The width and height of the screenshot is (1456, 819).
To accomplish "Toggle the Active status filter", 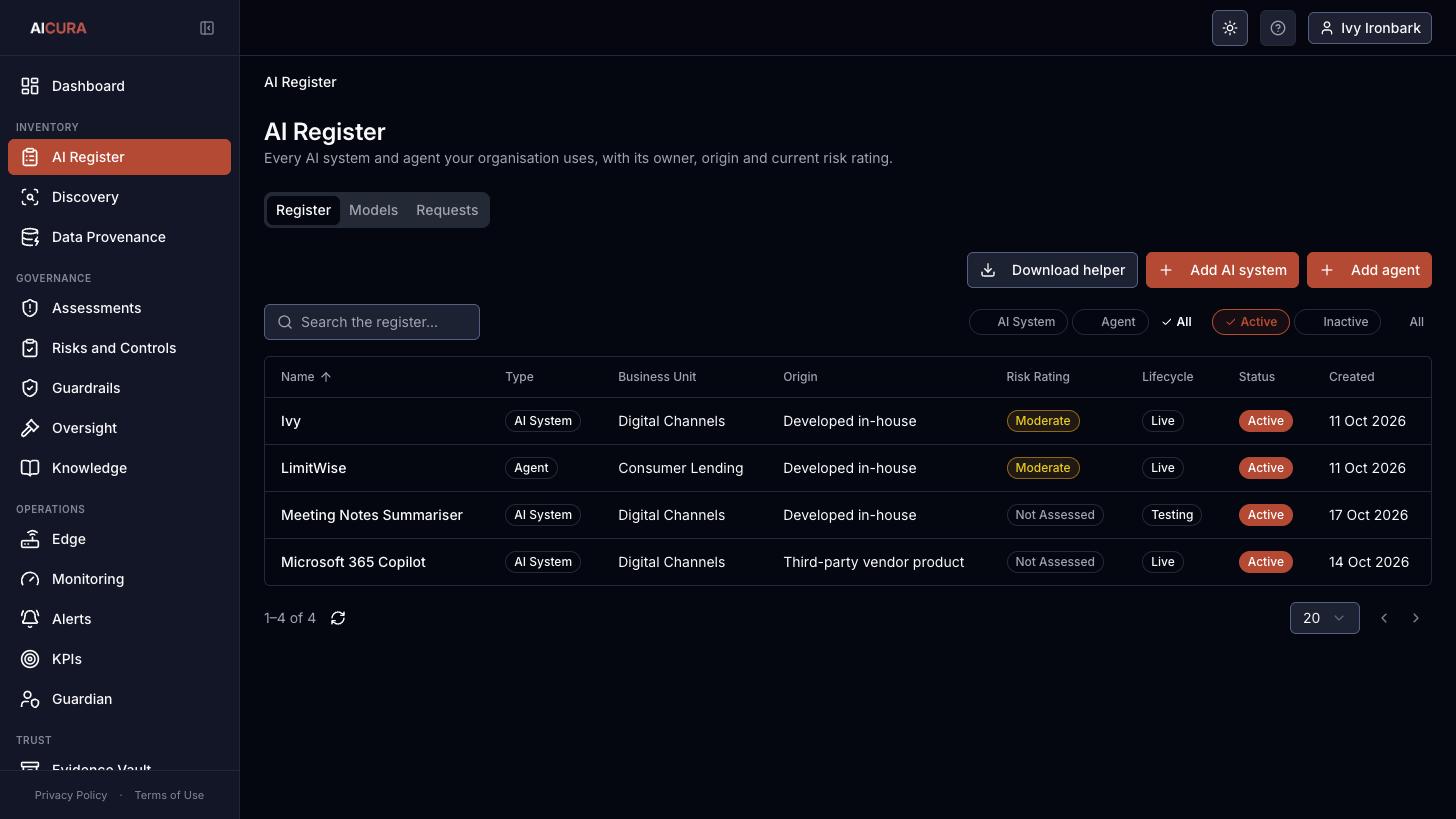I will [x=1251, y=322].
